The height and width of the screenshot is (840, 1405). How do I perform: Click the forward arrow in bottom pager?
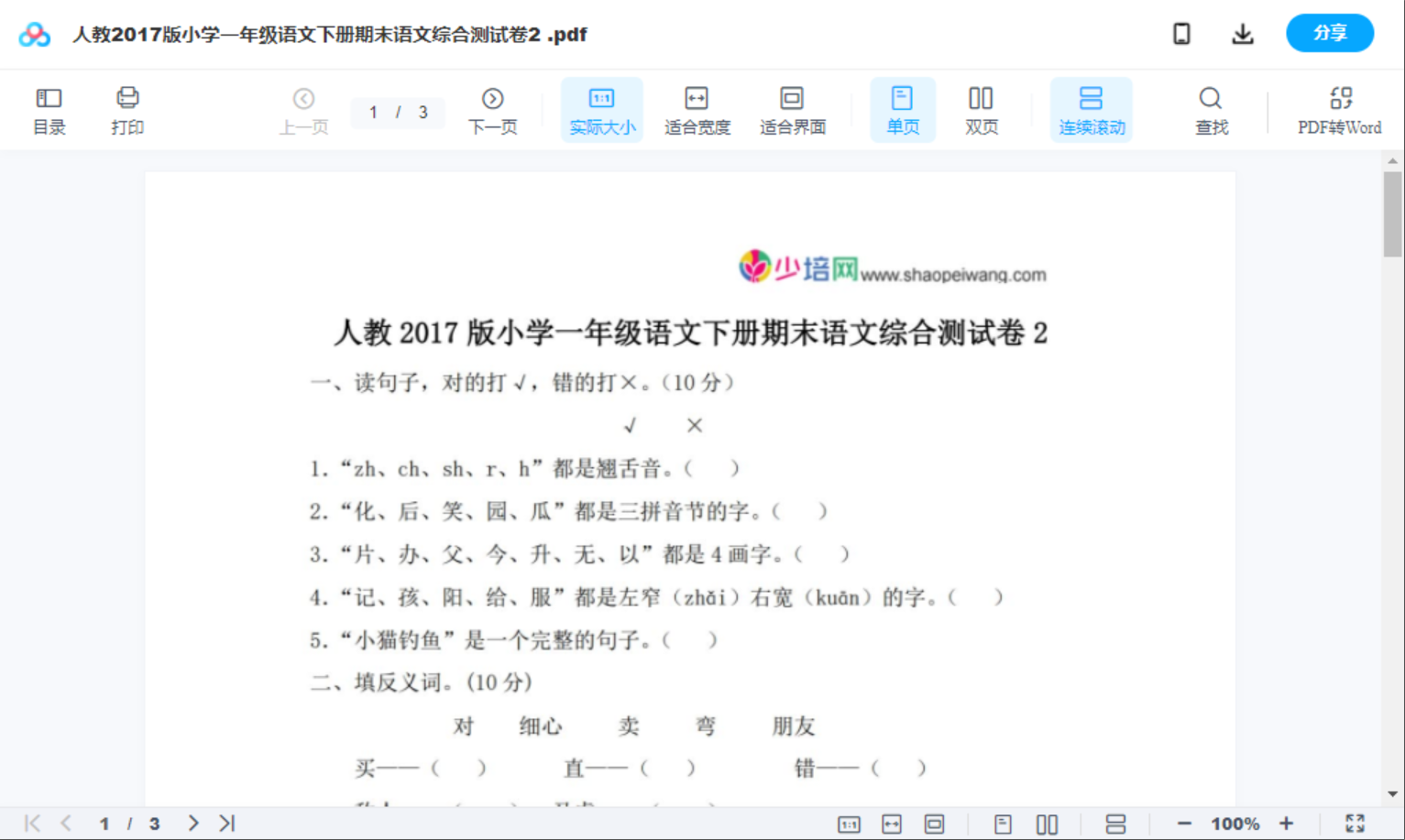pyautogui.click(x=192, y=823)
